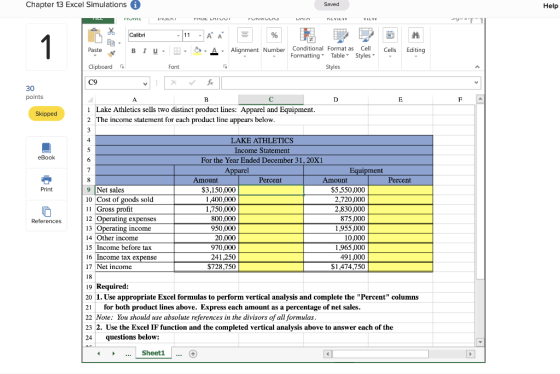This screenshot has height=374, width=560.
Task: Click the question number 1 box
Action: pyautogui.click(x=46, y=47)
